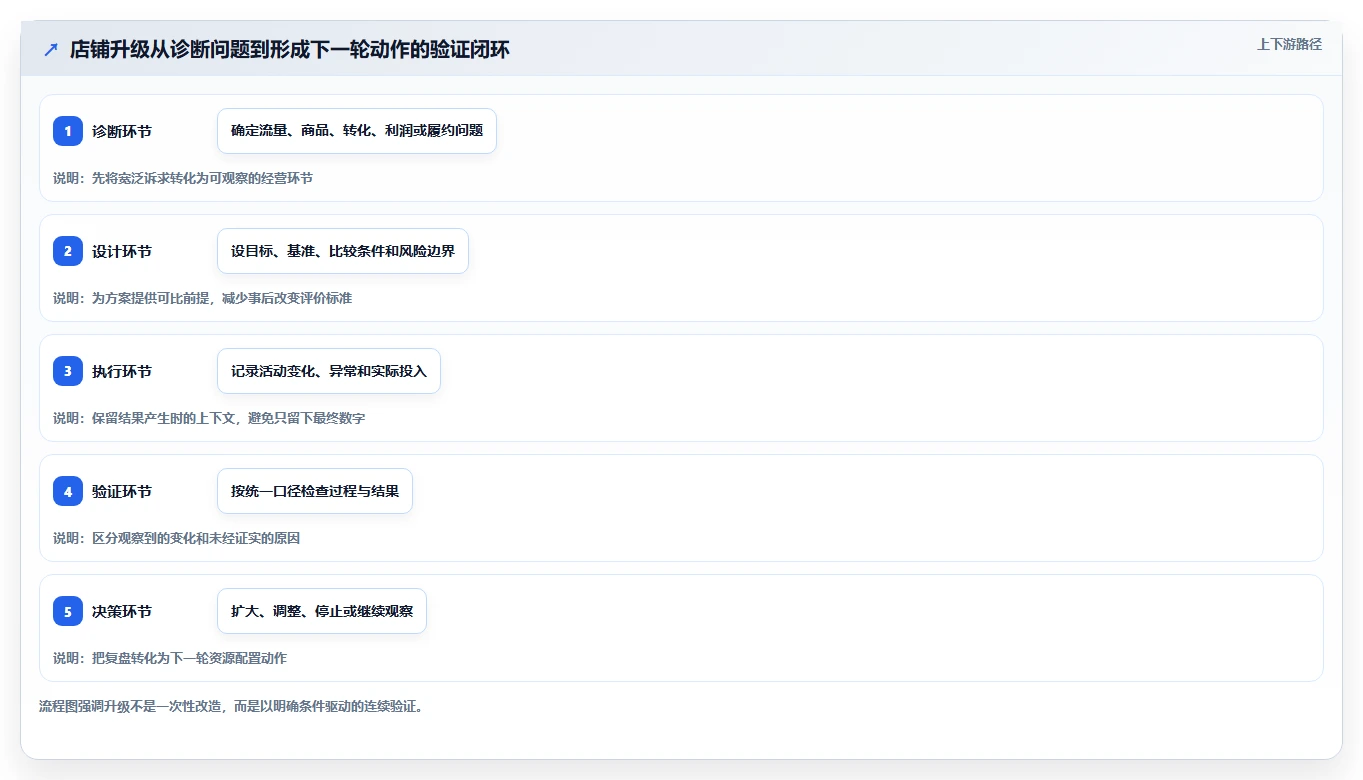Click the 确定流量、商品、转化、利润或履约问题 box
Image resolution: width=1363 pixels, height=780 pixels.
(357, 131)
